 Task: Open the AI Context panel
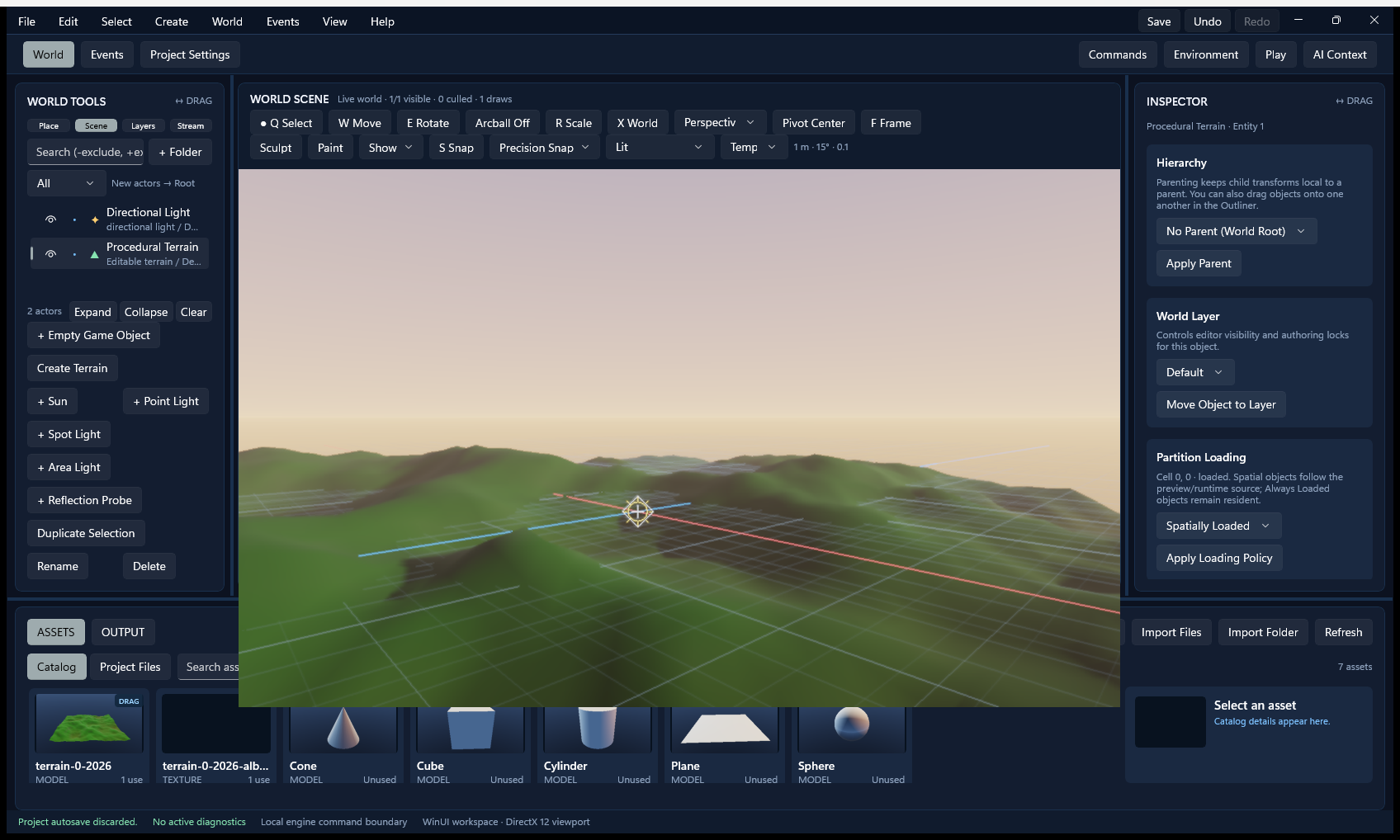coord(1340,54)
